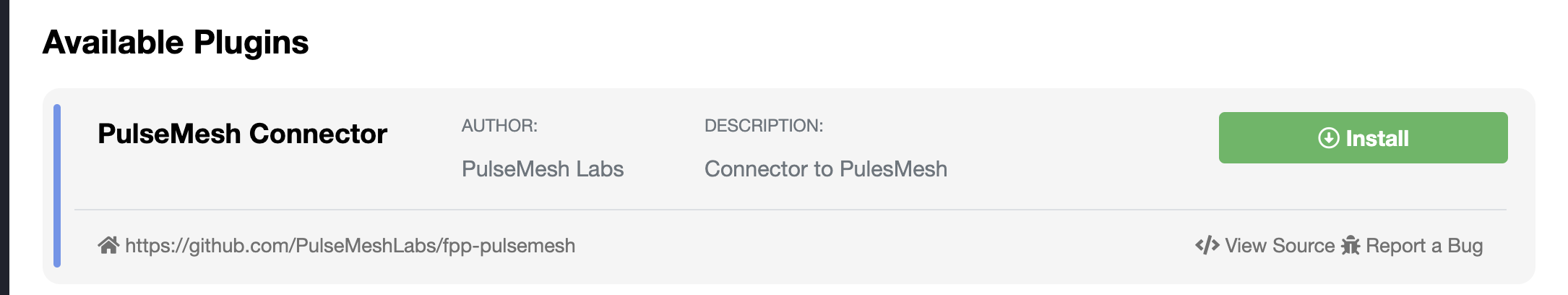Click the PulseMesh Labs author name

(542, 168)
